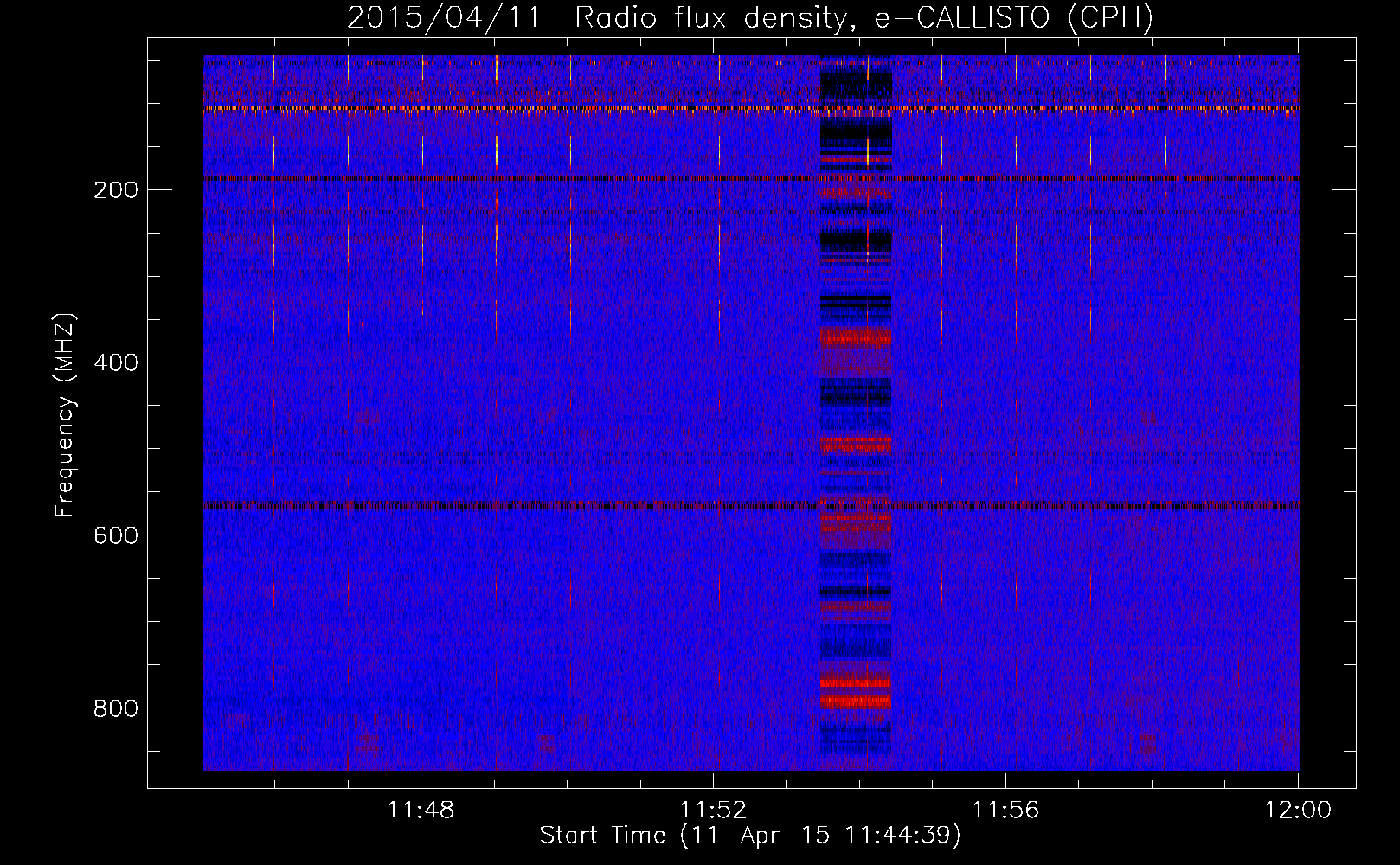Click the 11:52 time tick label
1400x865 pixels.
(x=713, y=811)
